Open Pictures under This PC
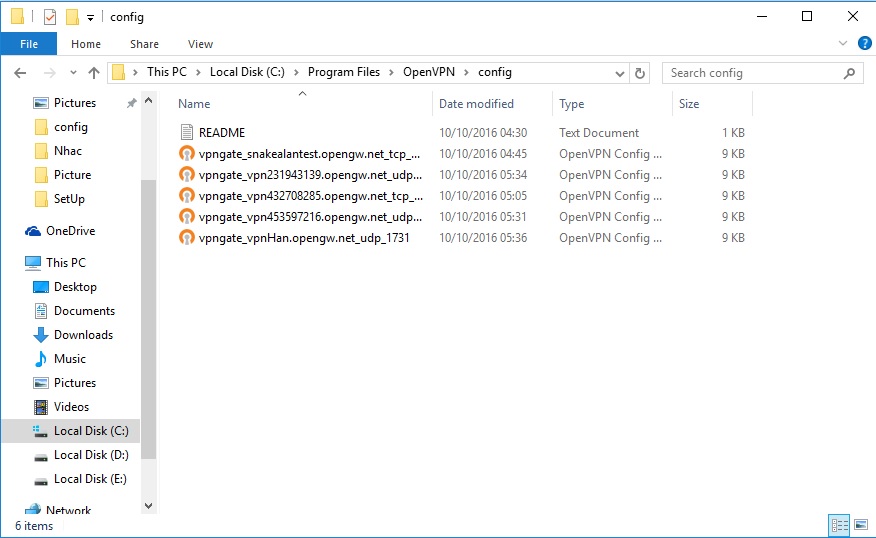This screenshot has width=876, height=538. pyautogui.click(x=65, y=383)
